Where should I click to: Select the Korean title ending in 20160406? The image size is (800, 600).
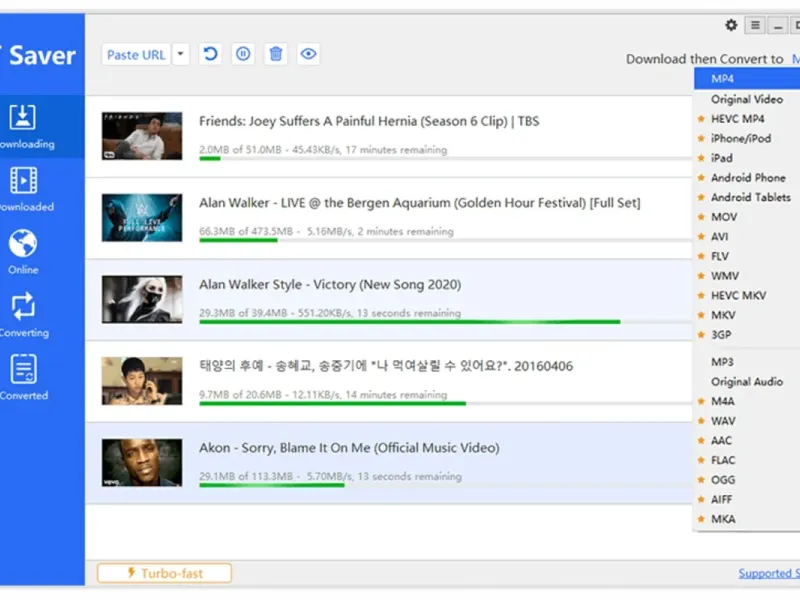[386, 366]
